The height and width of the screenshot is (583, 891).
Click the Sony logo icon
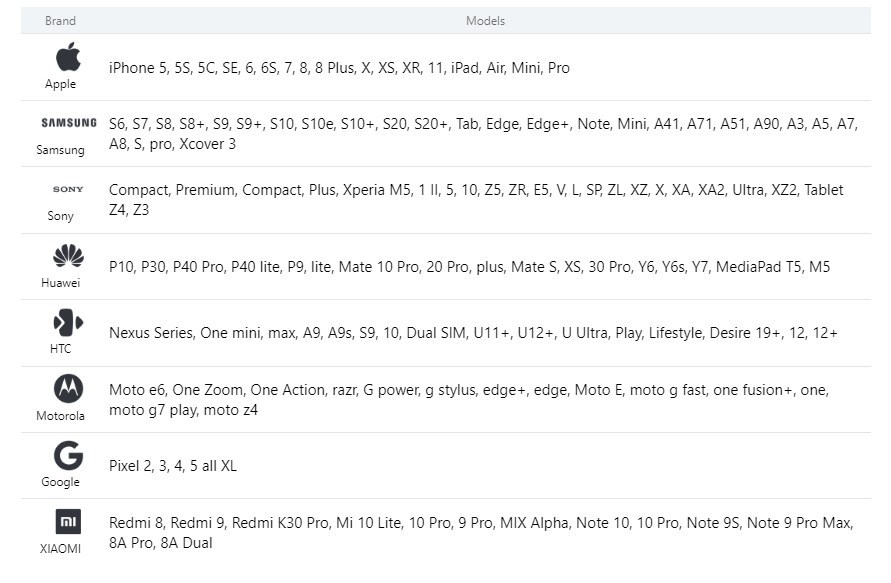point(68,189)
